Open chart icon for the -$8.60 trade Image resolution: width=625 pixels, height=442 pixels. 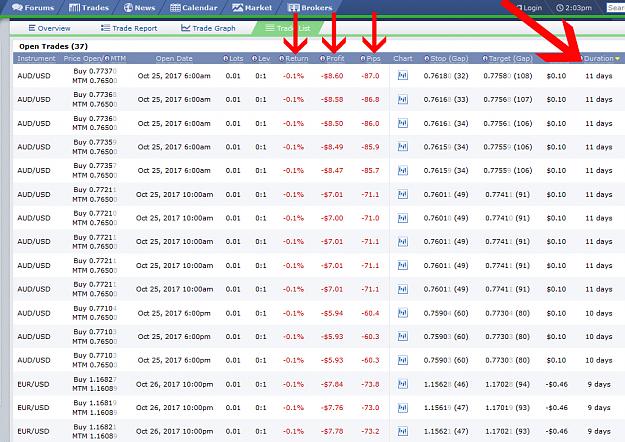[x=403, y=76]
